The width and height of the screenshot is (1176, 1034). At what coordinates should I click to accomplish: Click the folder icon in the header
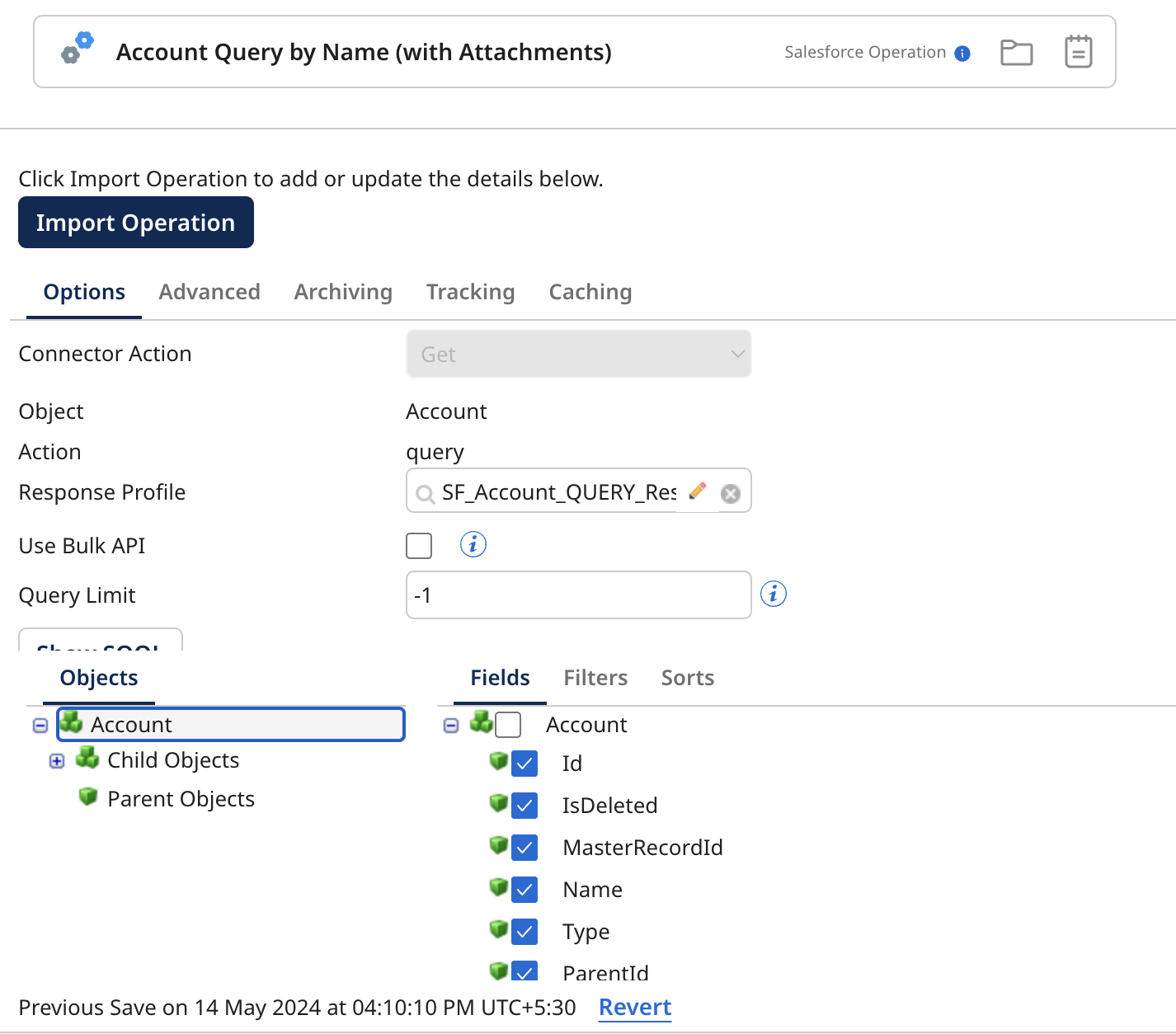pyautogui.click(x=1016, y=53)
